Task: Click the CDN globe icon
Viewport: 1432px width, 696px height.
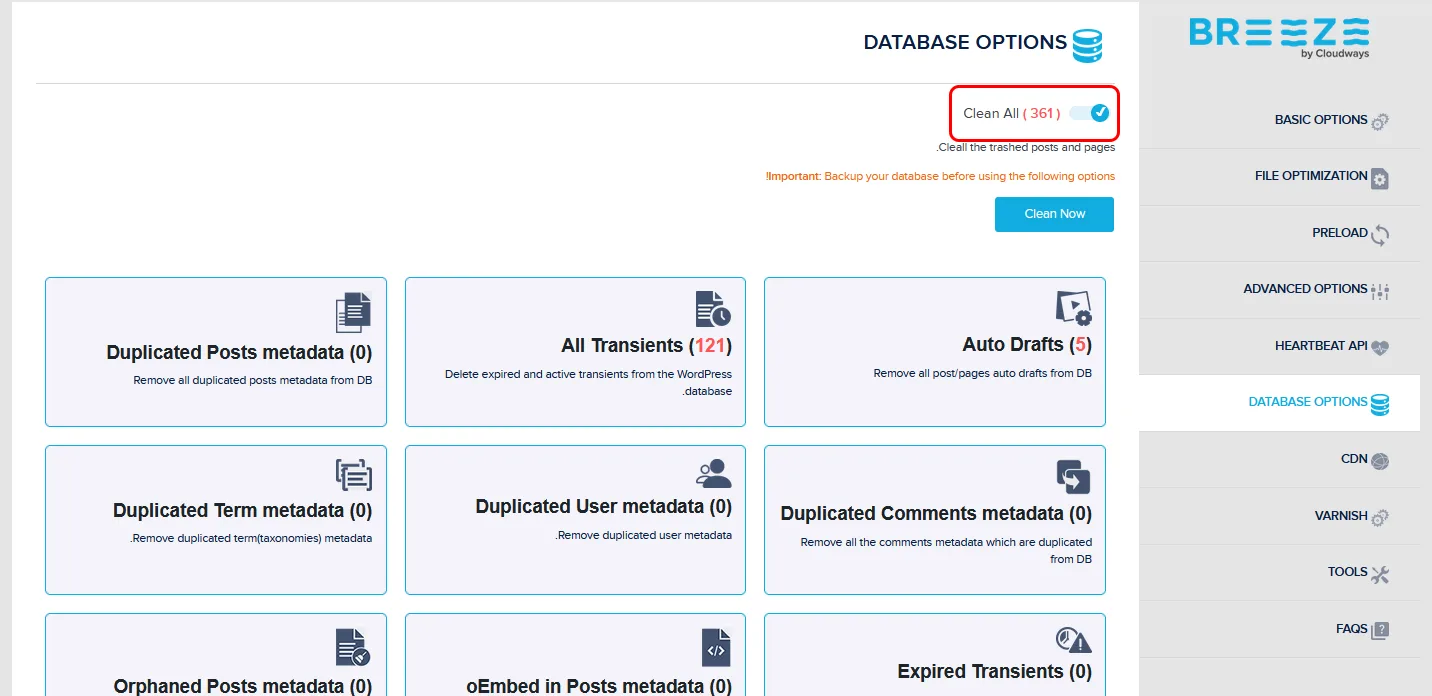Action: (1380, 461)
